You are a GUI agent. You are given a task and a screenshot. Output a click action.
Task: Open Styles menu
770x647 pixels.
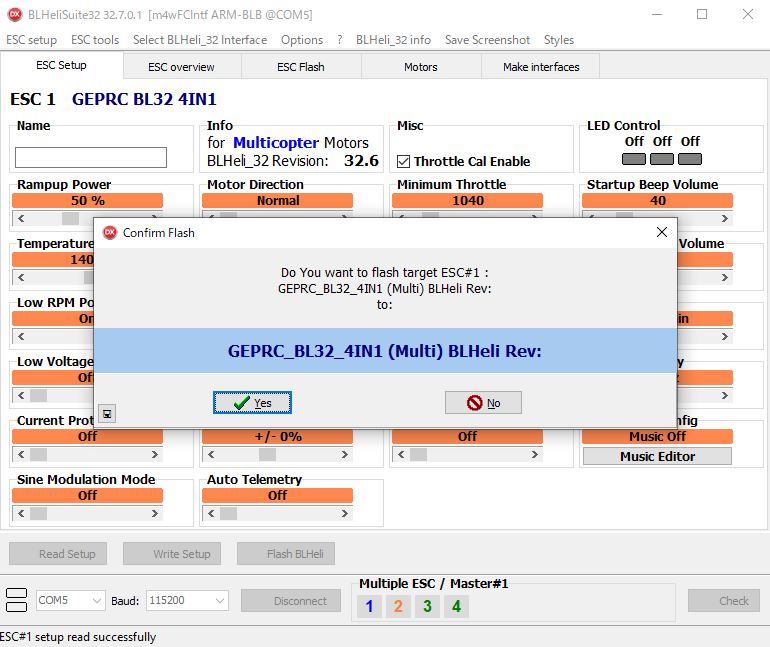559,40
